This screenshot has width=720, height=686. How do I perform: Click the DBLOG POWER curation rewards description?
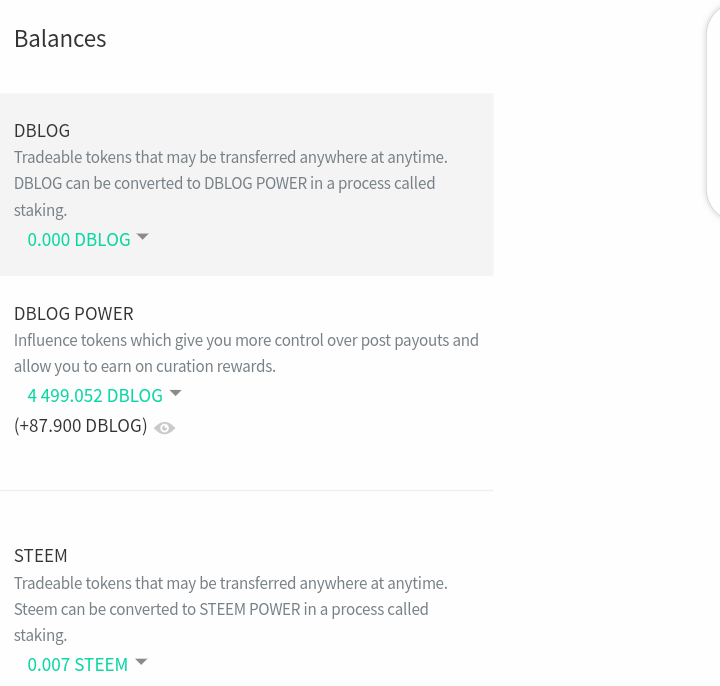click(x=145, y=366)
